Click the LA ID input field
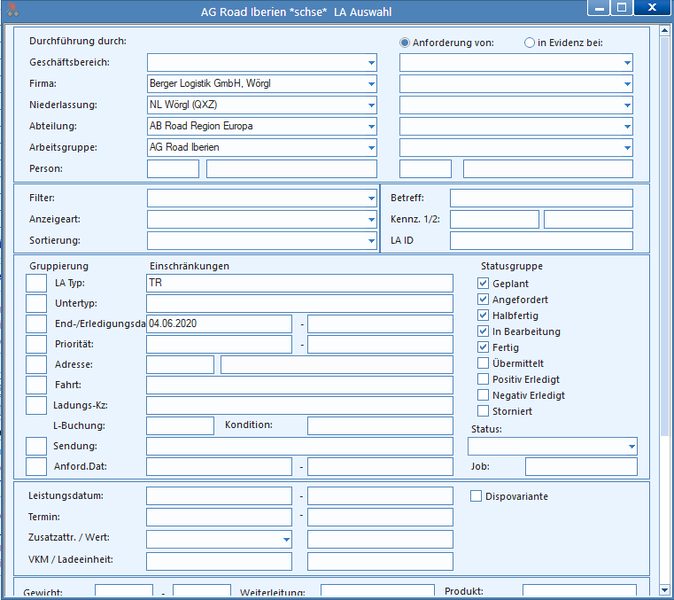This screenshot has width=674, height=600. [541, 241]
